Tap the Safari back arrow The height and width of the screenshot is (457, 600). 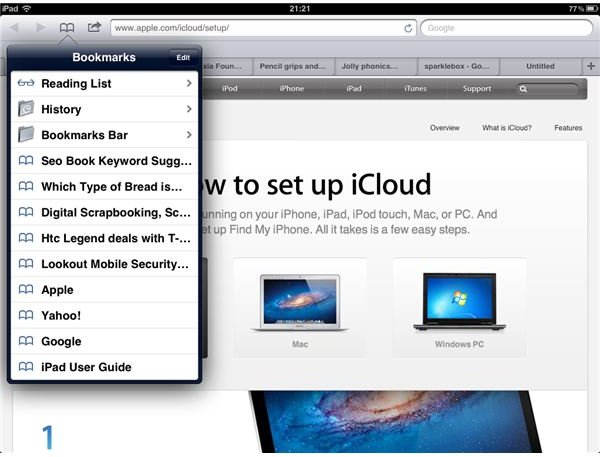click(14, 28)
